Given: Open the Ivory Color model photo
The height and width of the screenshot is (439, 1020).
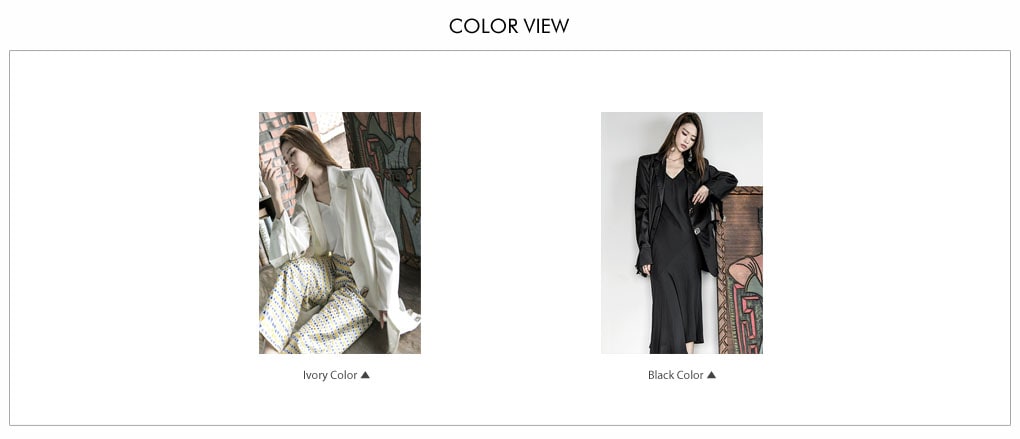Looking at the screenshot, I should click(x=340, y=233).
